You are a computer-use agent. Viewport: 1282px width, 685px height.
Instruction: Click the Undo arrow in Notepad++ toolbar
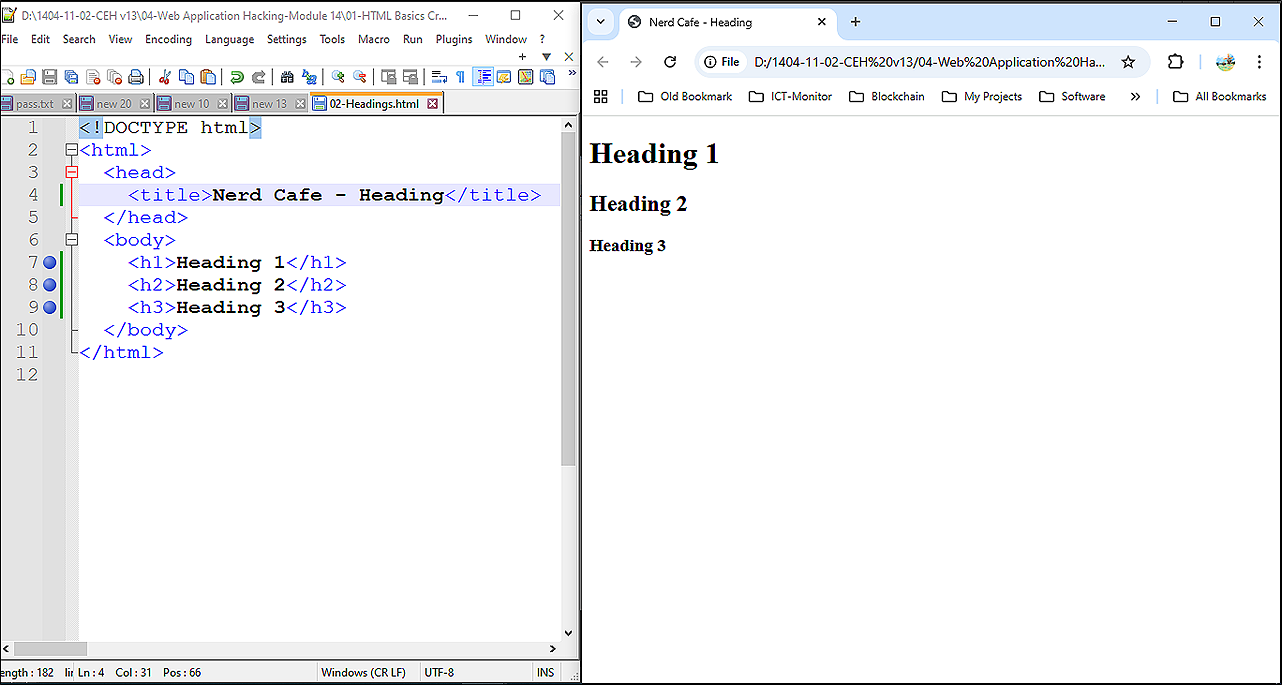[237, 77]
